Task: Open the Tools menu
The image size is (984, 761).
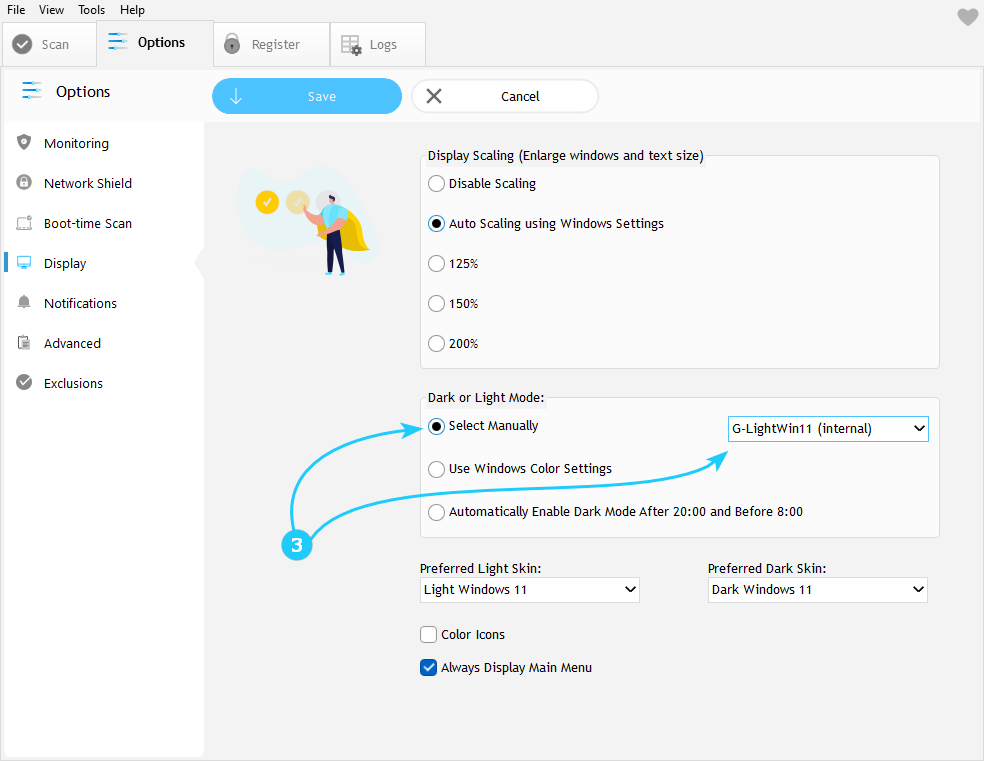Action: tap(91, 10)
